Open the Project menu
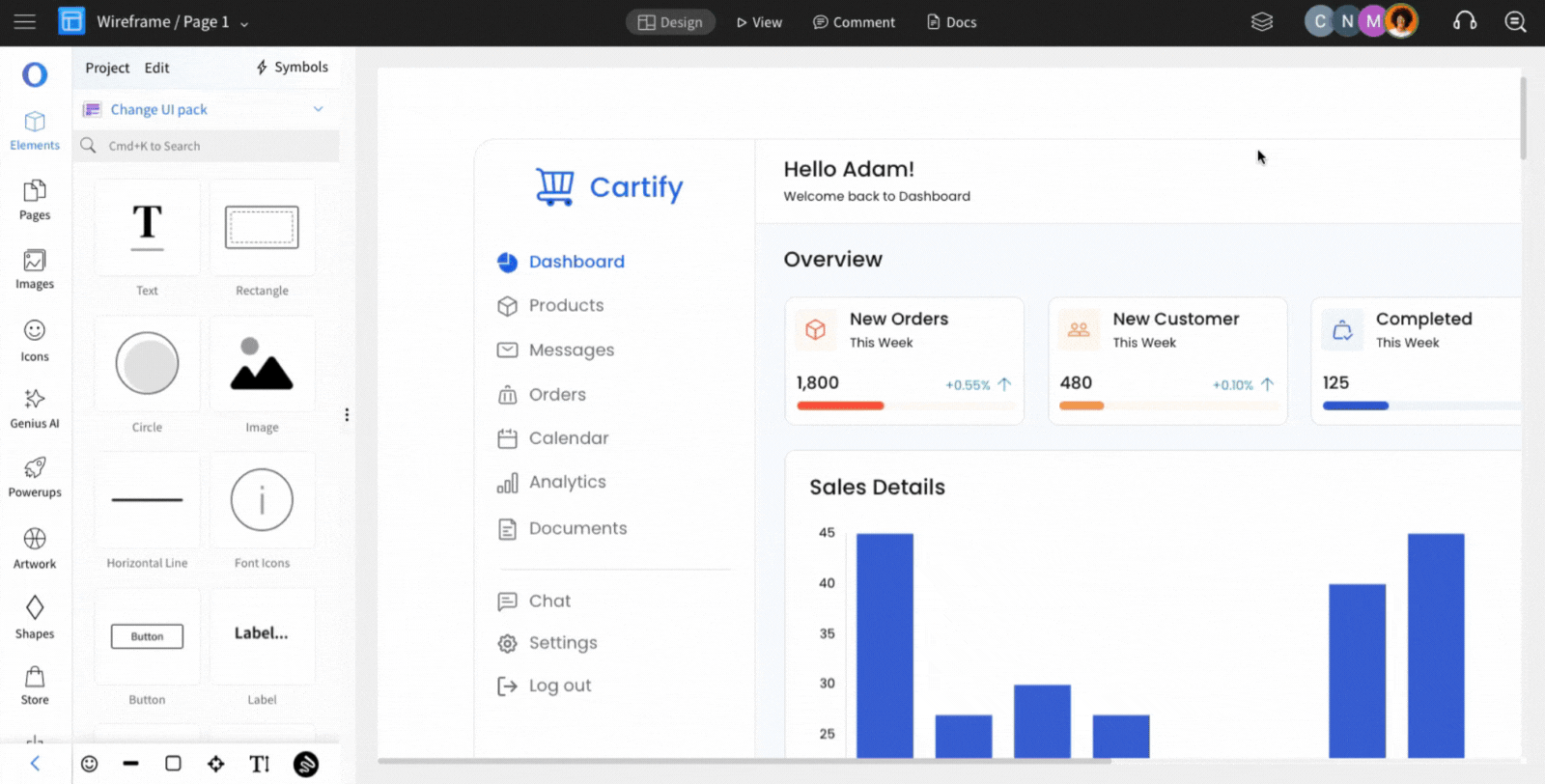The height and width of the screenshot is (784, 1545). [x=107, y=68]
